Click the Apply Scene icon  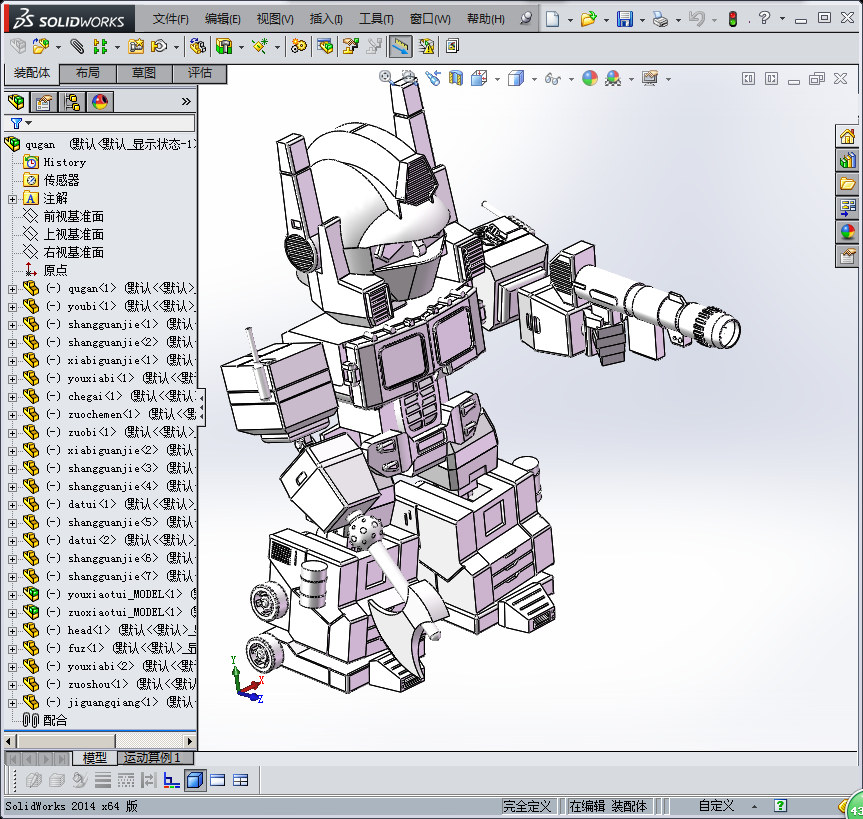613,78
